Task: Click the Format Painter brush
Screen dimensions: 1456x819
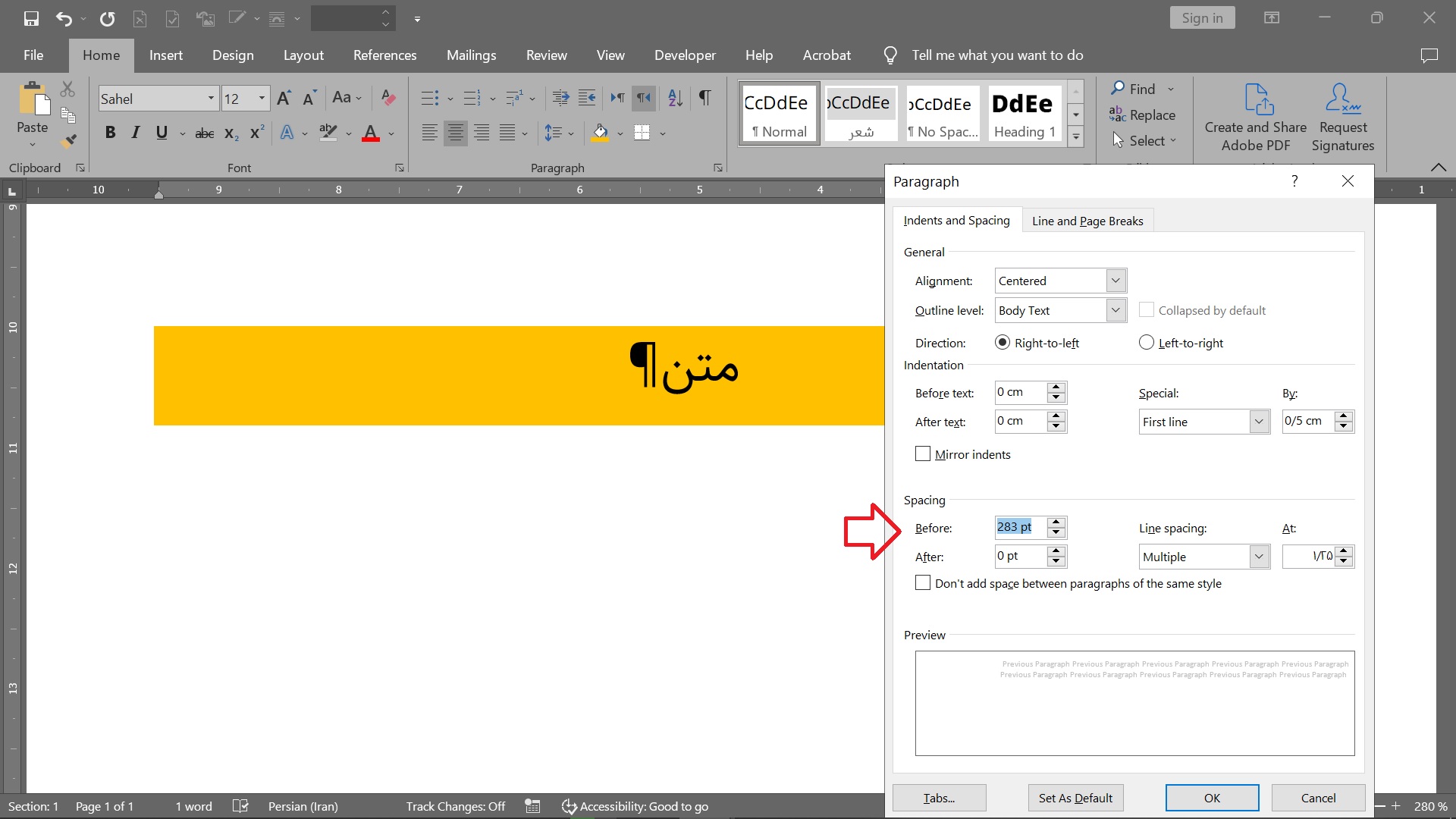Action: 68,140
